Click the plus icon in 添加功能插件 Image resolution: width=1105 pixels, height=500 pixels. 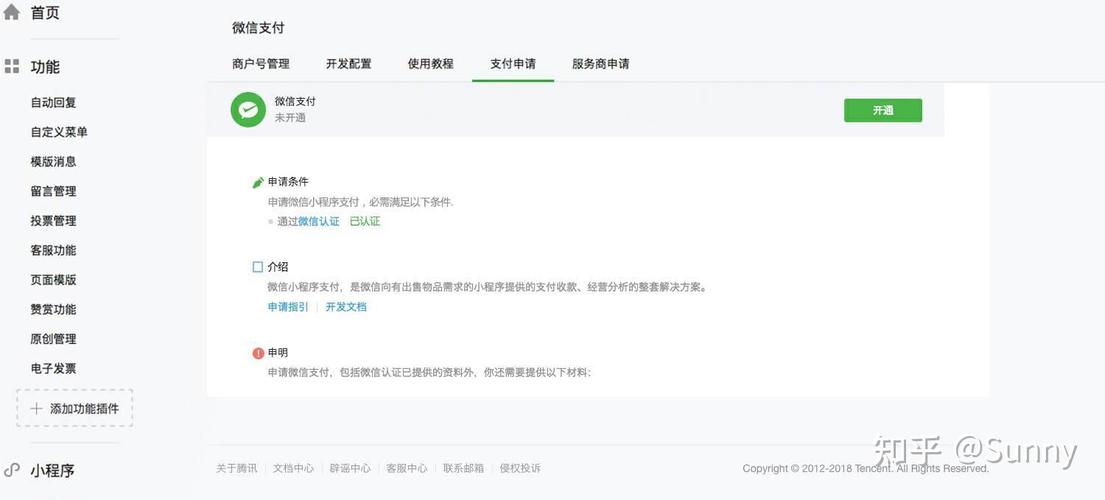pos(37,408)
